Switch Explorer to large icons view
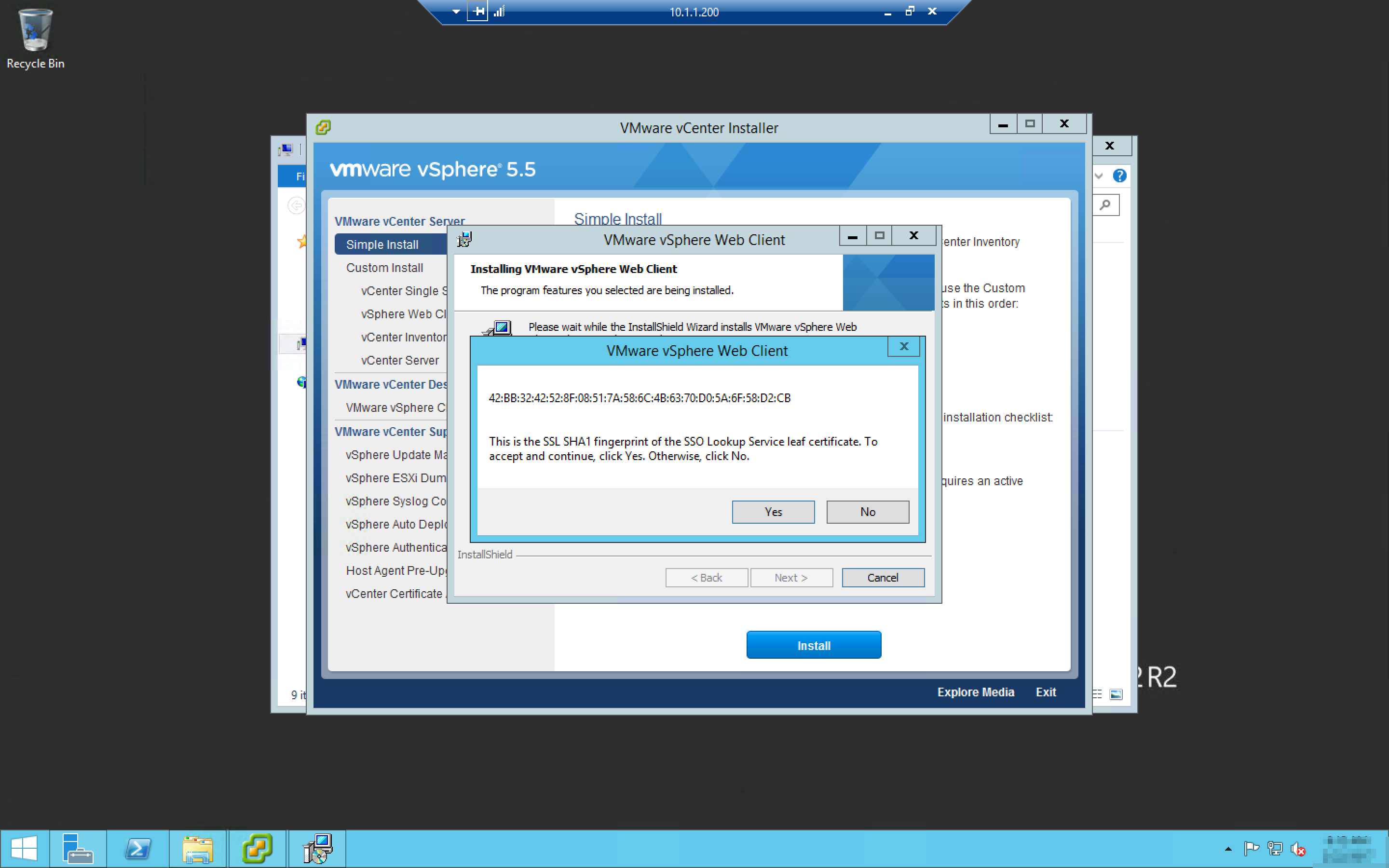 pos(1116,694)
